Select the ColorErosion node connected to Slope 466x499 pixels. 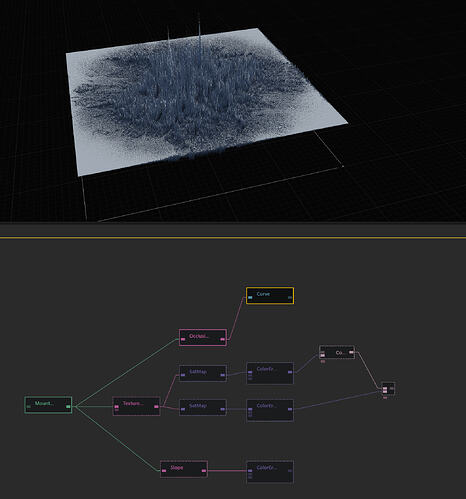click(270, 472)
